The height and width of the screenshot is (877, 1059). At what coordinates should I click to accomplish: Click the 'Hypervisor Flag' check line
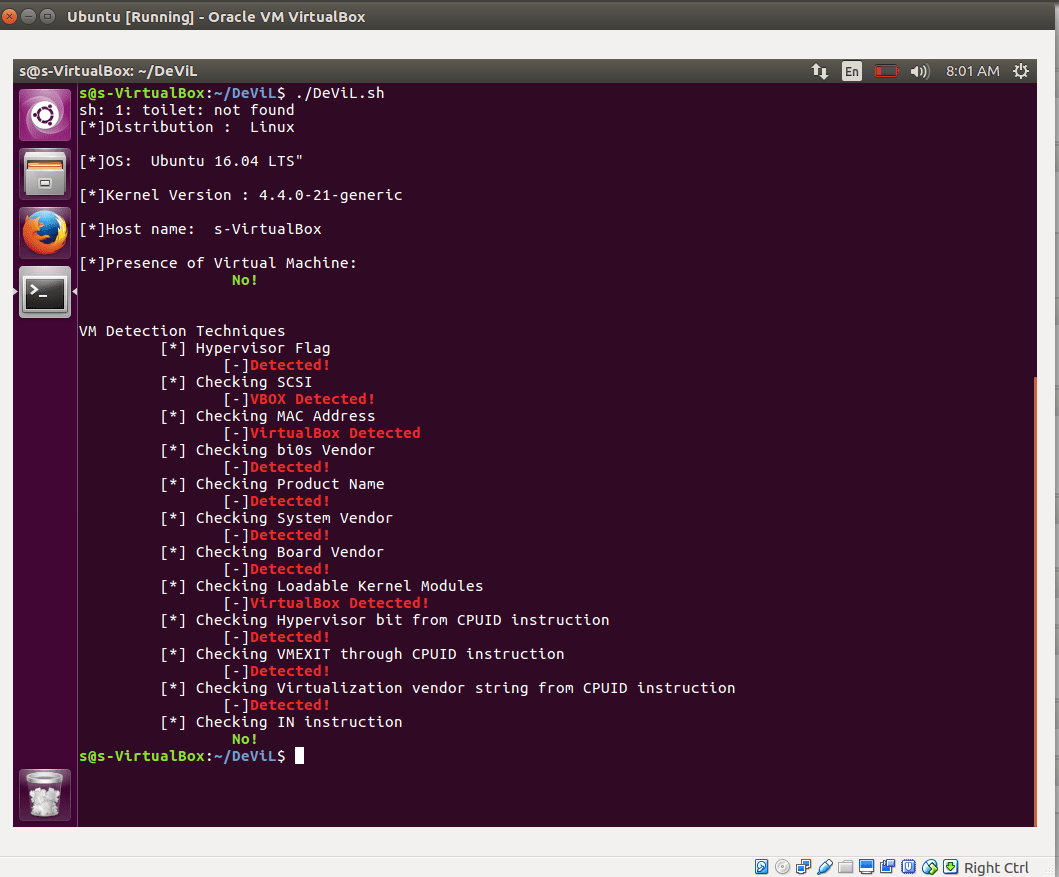pyautogui.click(x=245, y=348)
